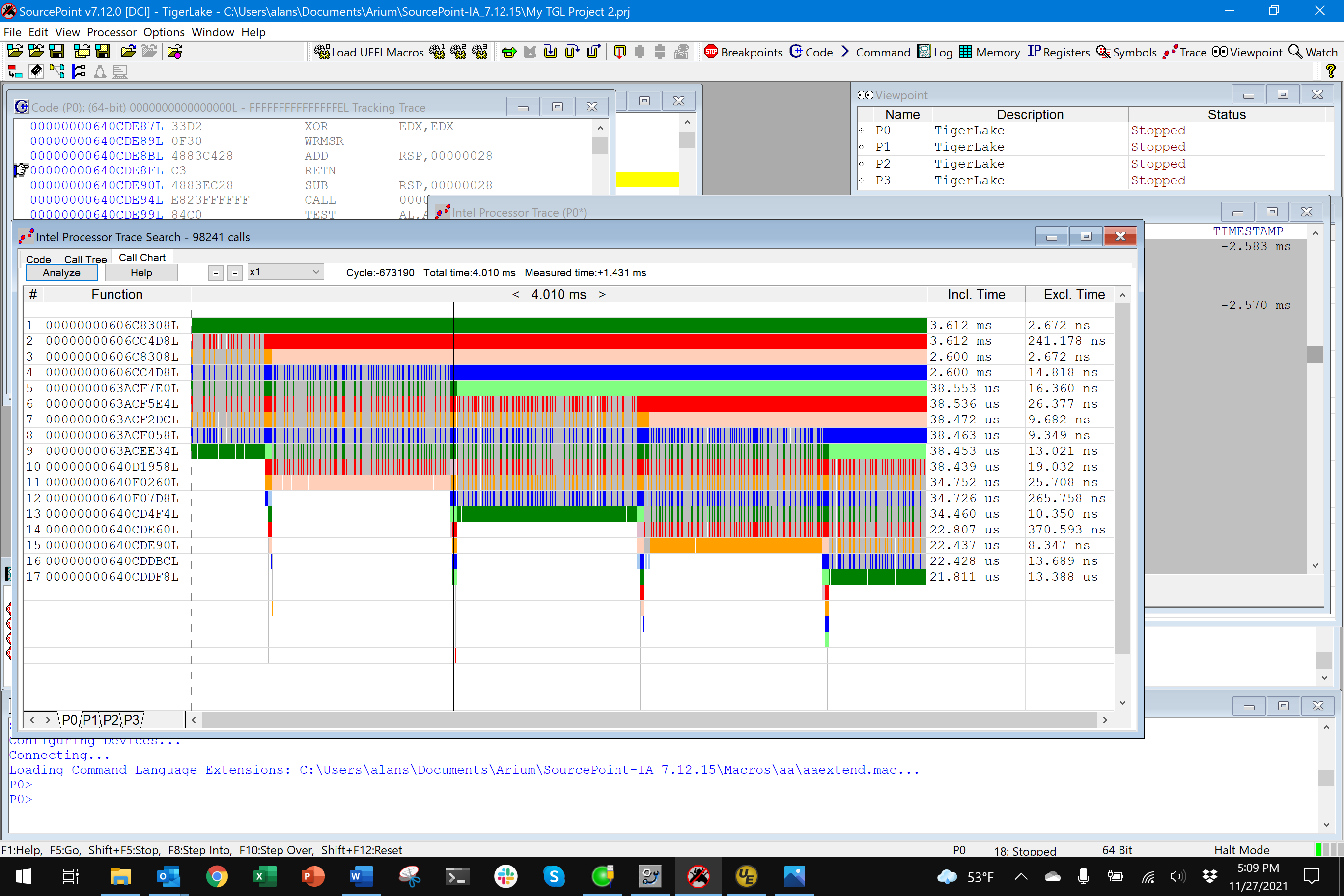Click the first Open Project folder icon
Viewport: 1344px width, 896px height.
coord(15,52)
